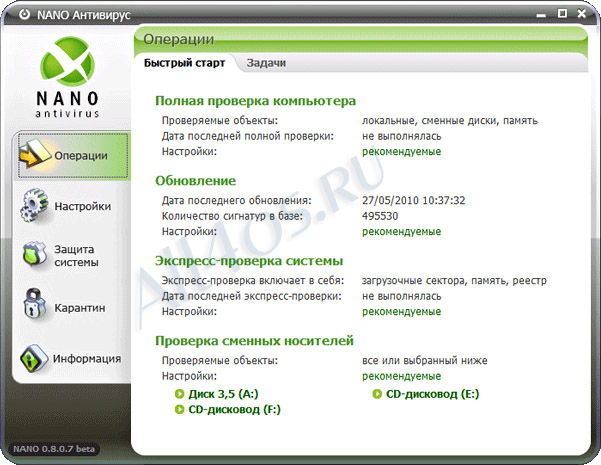This screenshot has width=601, height=465.
Task: Select the Настройки sidebar label
Action: (82, 206)
